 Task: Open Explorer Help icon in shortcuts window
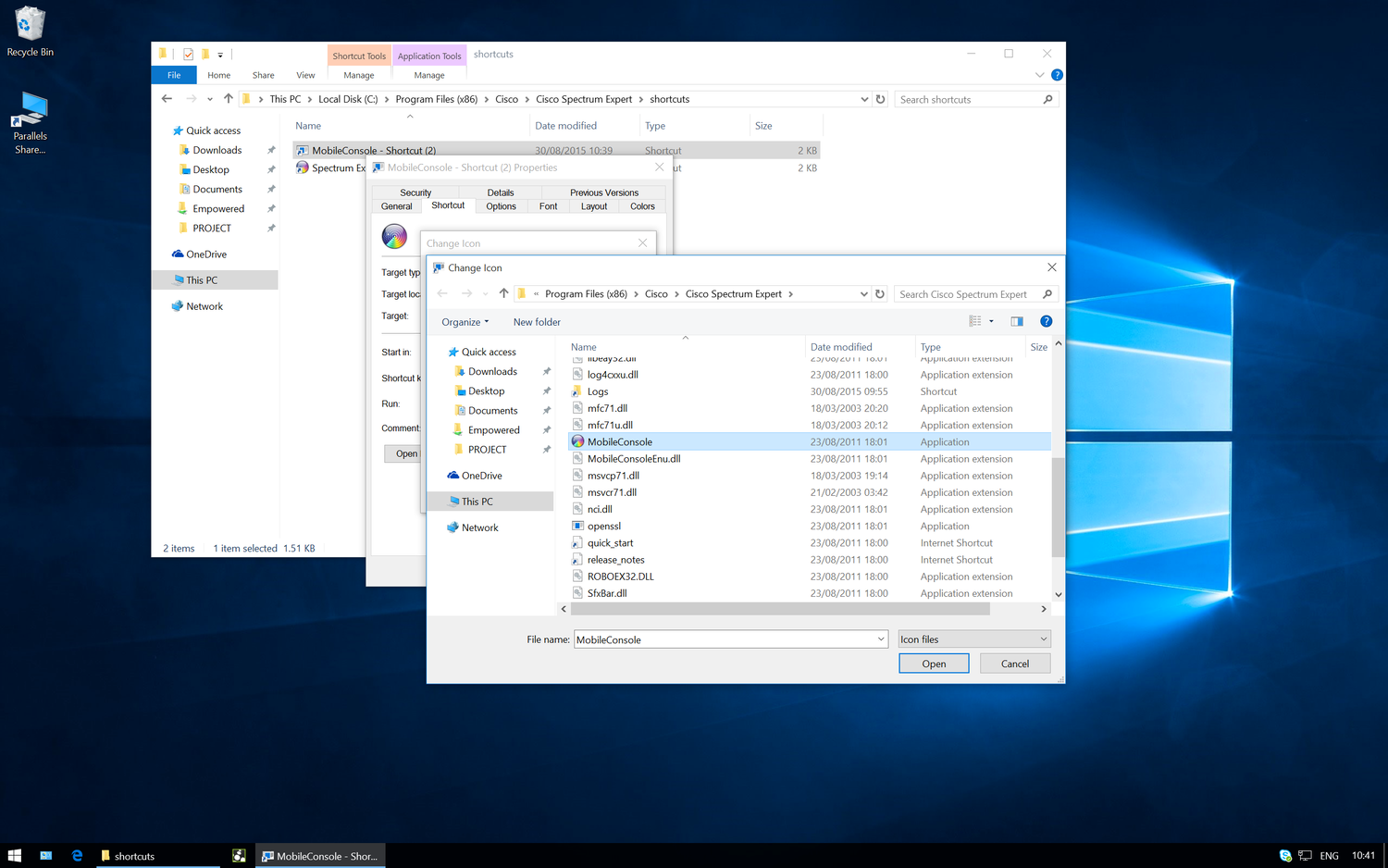coord(1057,75)
